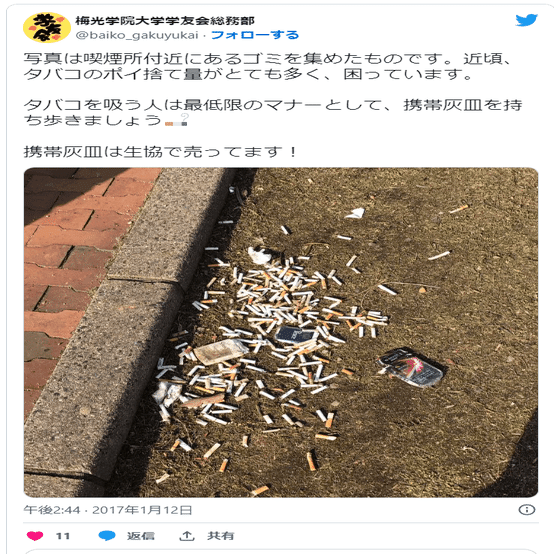The width and height of the screenshot is (554, 554).
Task: Click the フォローする follow link
Action: click(x=255, y=35)
